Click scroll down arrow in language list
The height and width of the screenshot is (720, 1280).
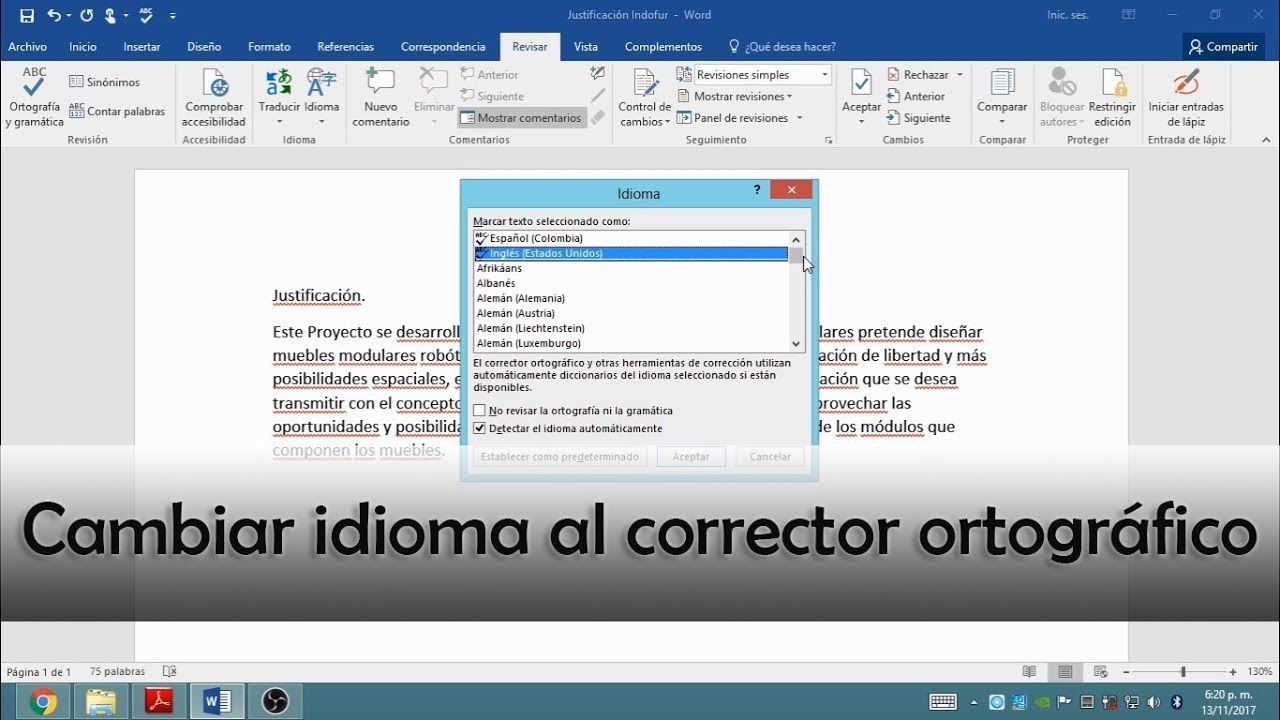pyautogui.click(x=797, y=343)
